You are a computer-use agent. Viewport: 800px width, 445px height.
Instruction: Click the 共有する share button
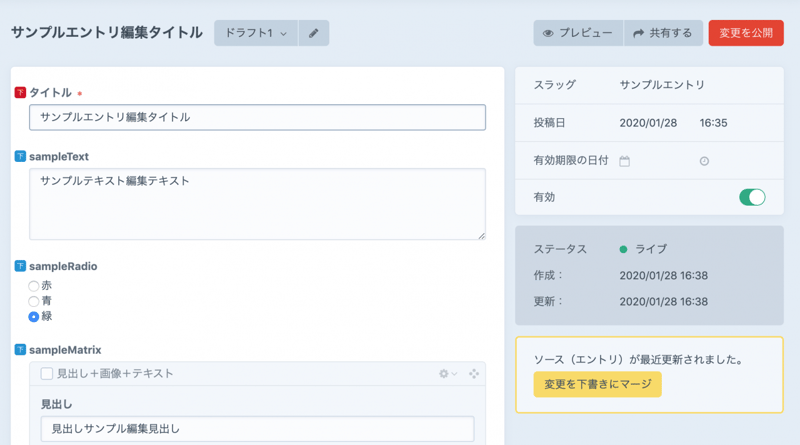(x=663, y=33)
